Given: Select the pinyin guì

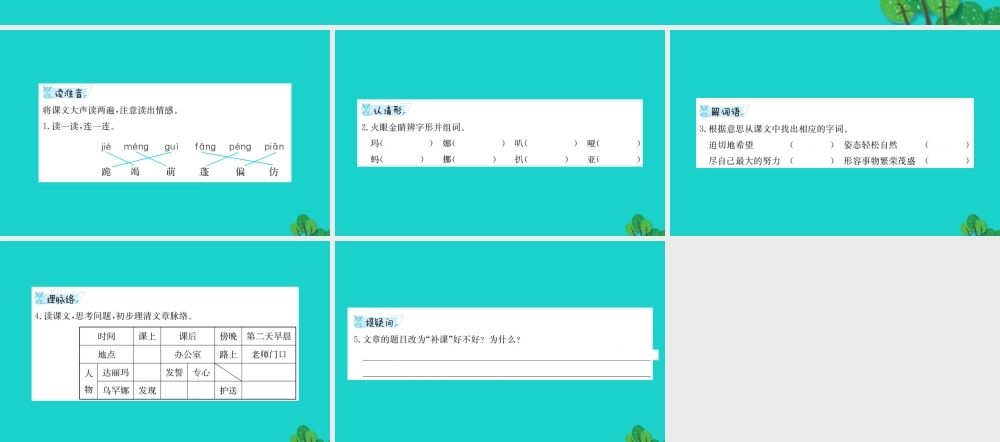Looking at the screenshot, I should (171, 147).
